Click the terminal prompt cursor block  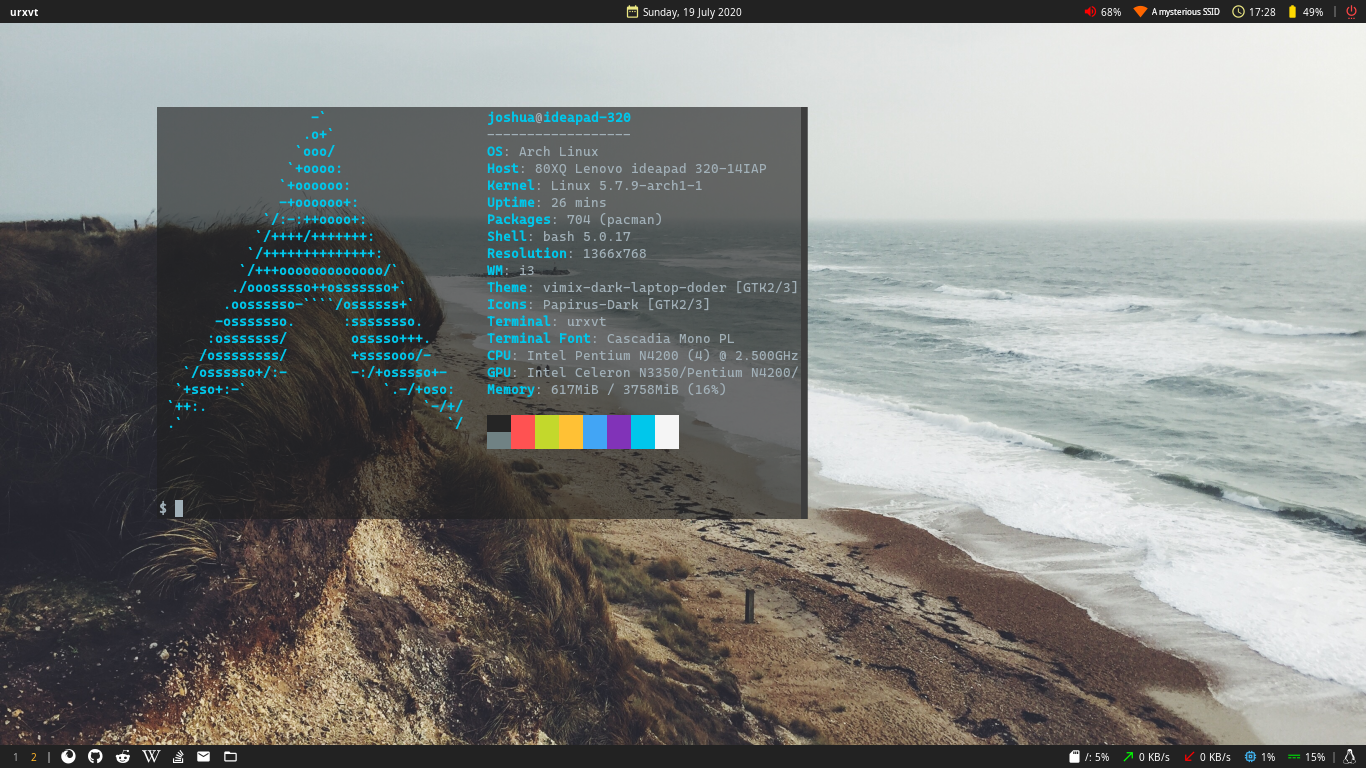pos(179,508)
